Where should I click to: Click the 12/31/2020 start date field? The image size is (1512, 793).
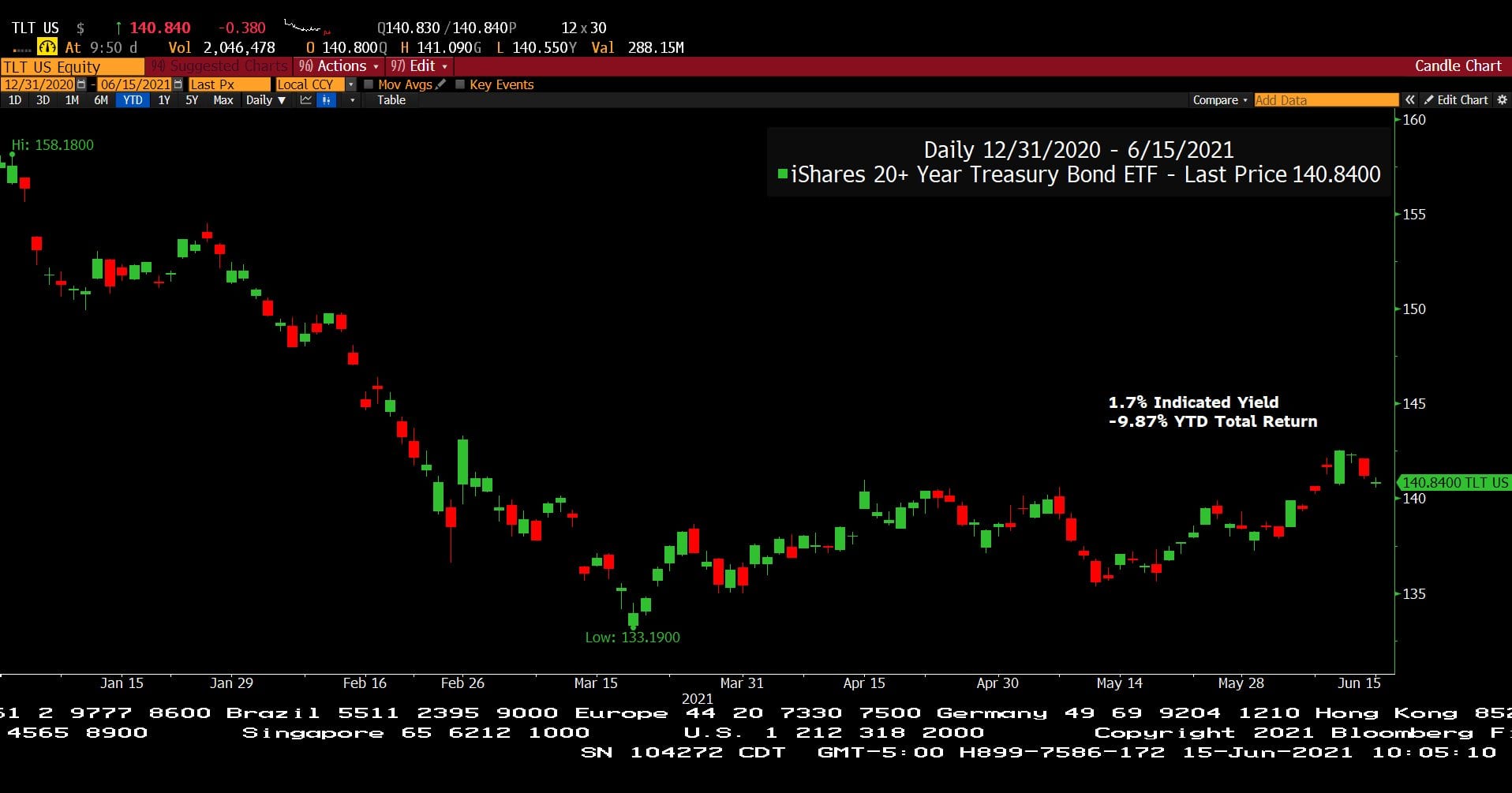(x=39, y=84)
